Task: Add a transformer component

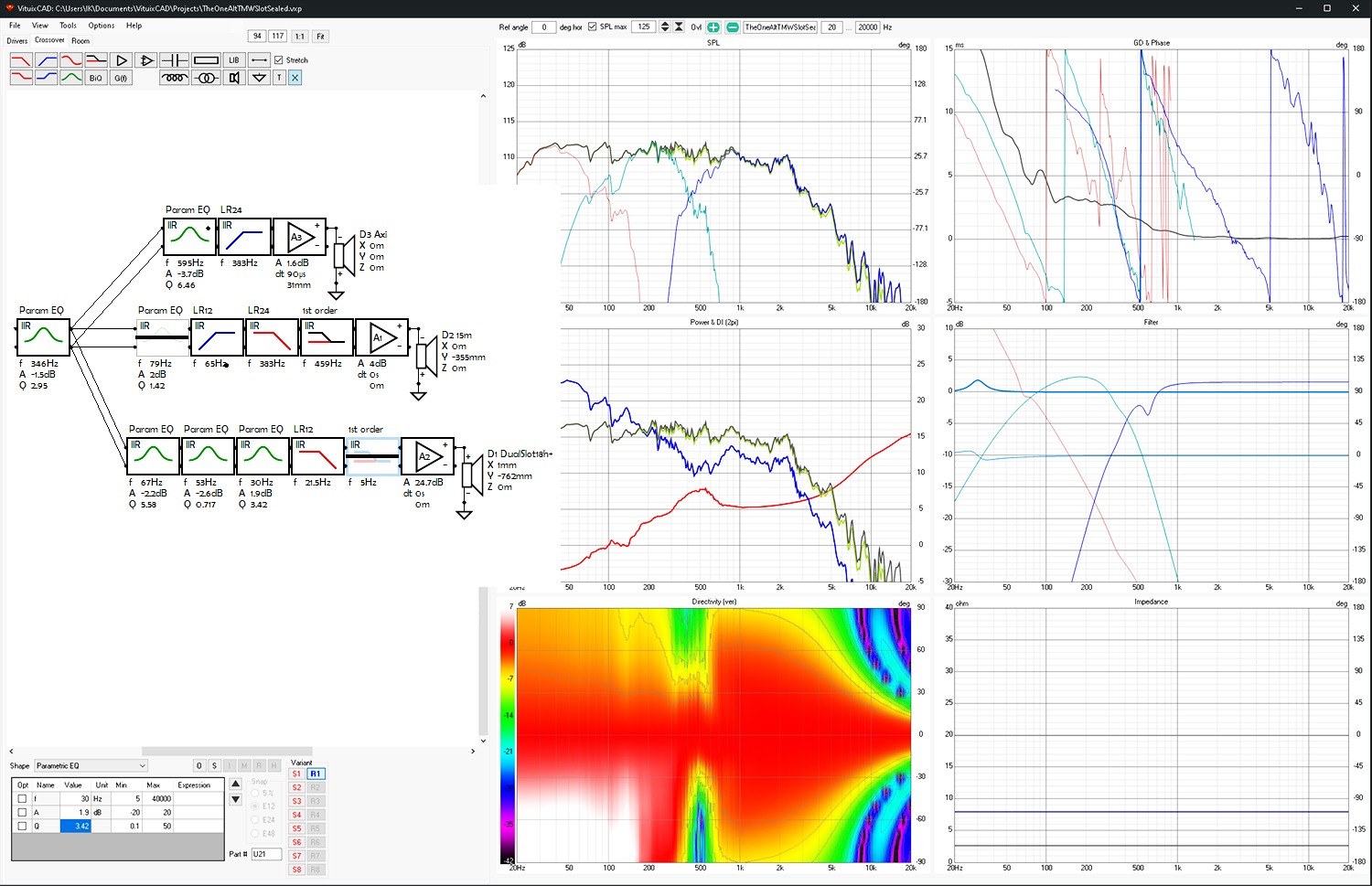Action: pos(206,78)
